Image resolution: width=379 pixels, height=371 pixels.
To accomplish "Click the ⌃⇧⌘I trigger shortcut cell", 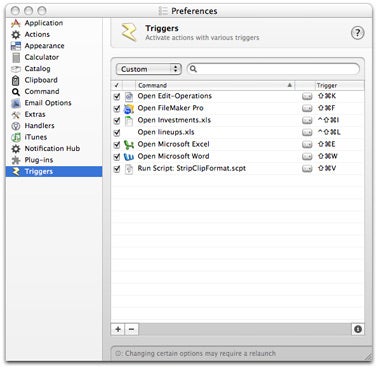I will 328,120.
